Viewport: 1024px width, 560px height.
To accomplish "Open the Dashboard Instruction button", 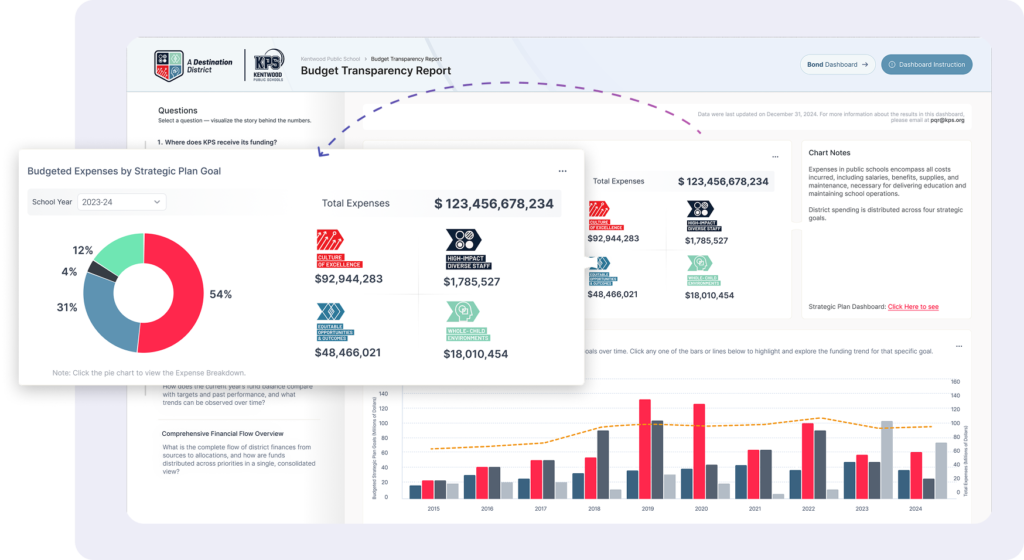I will click(926, 64).
